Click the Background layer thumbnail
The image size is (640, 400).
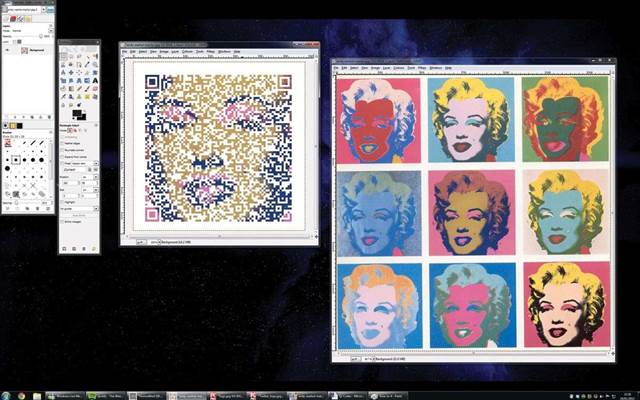click(x=24, y=51)
